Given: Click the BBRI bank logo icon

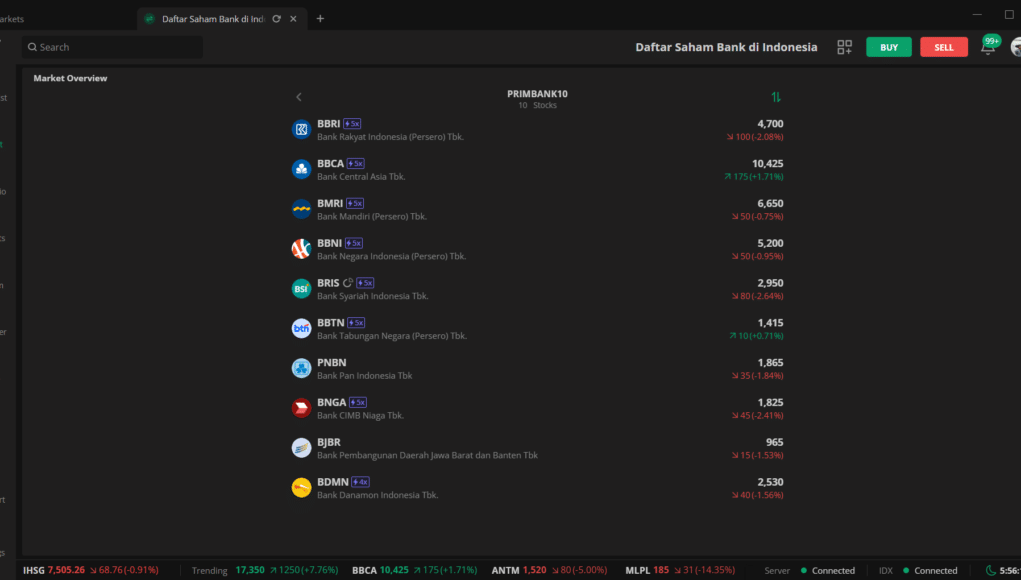Looking at the screenshot, I should click(301, 129).
